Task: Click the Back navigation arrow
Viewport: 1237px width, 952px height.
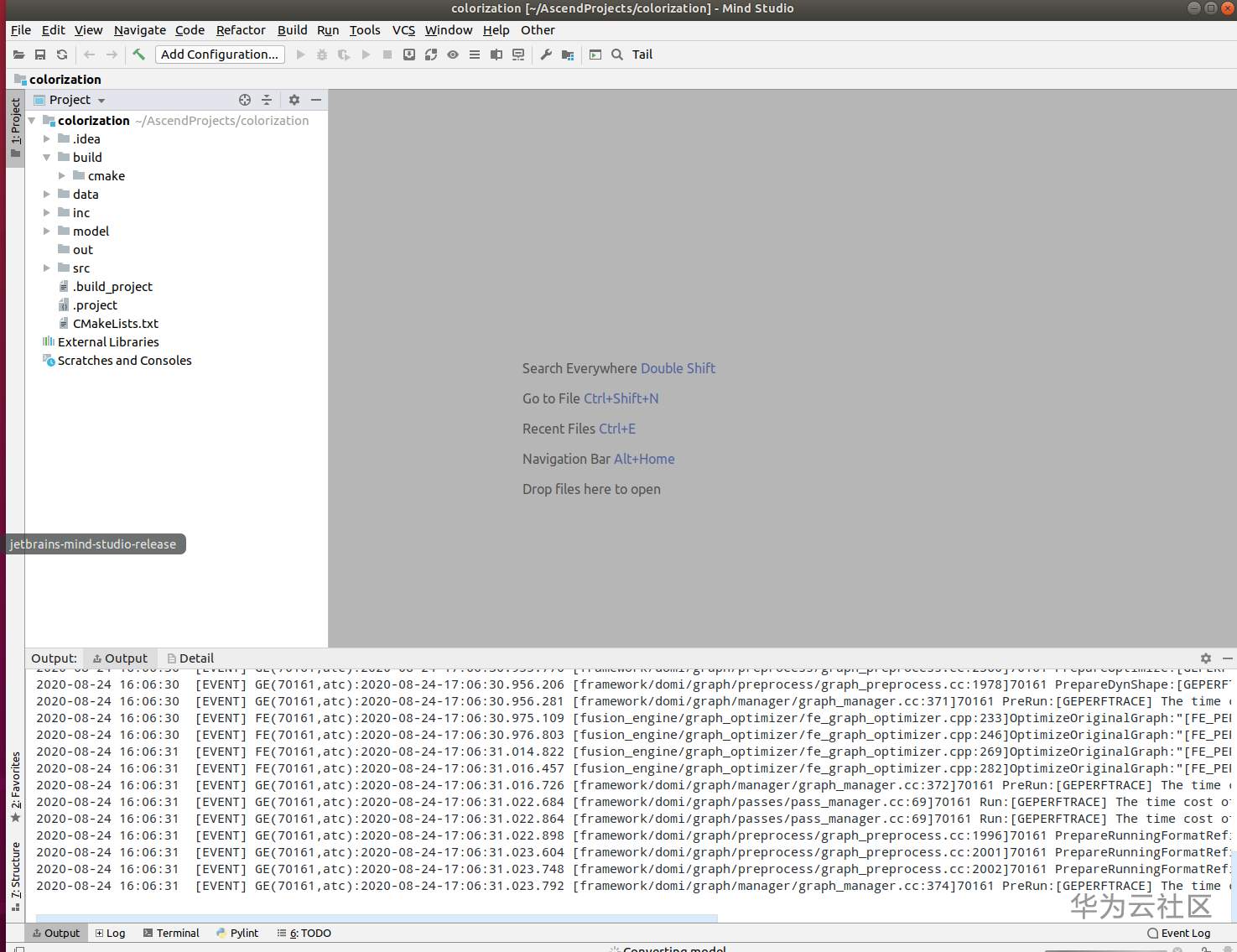Action: click(90, 55)
